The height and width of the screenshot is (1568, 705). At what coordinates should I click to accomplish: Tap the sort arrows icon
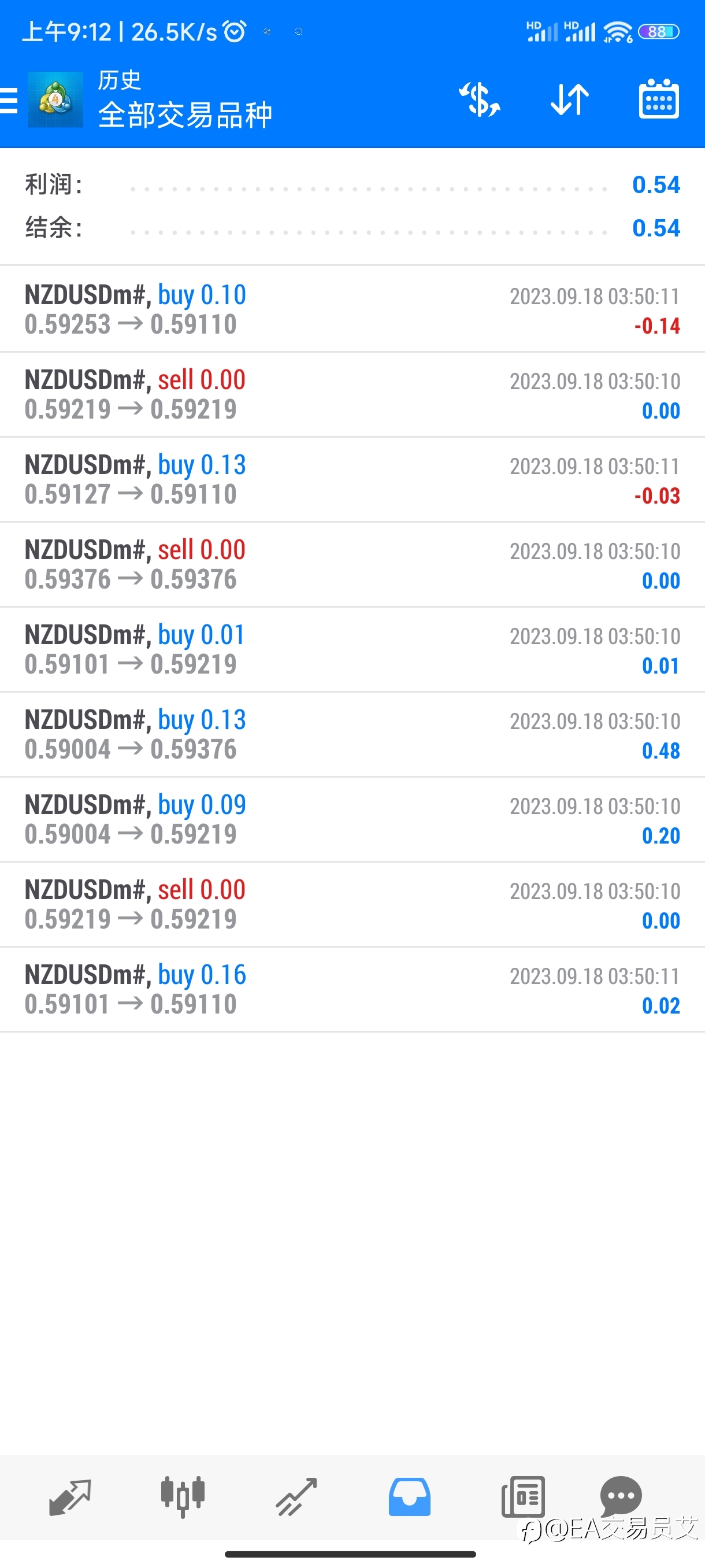point(569,99)
